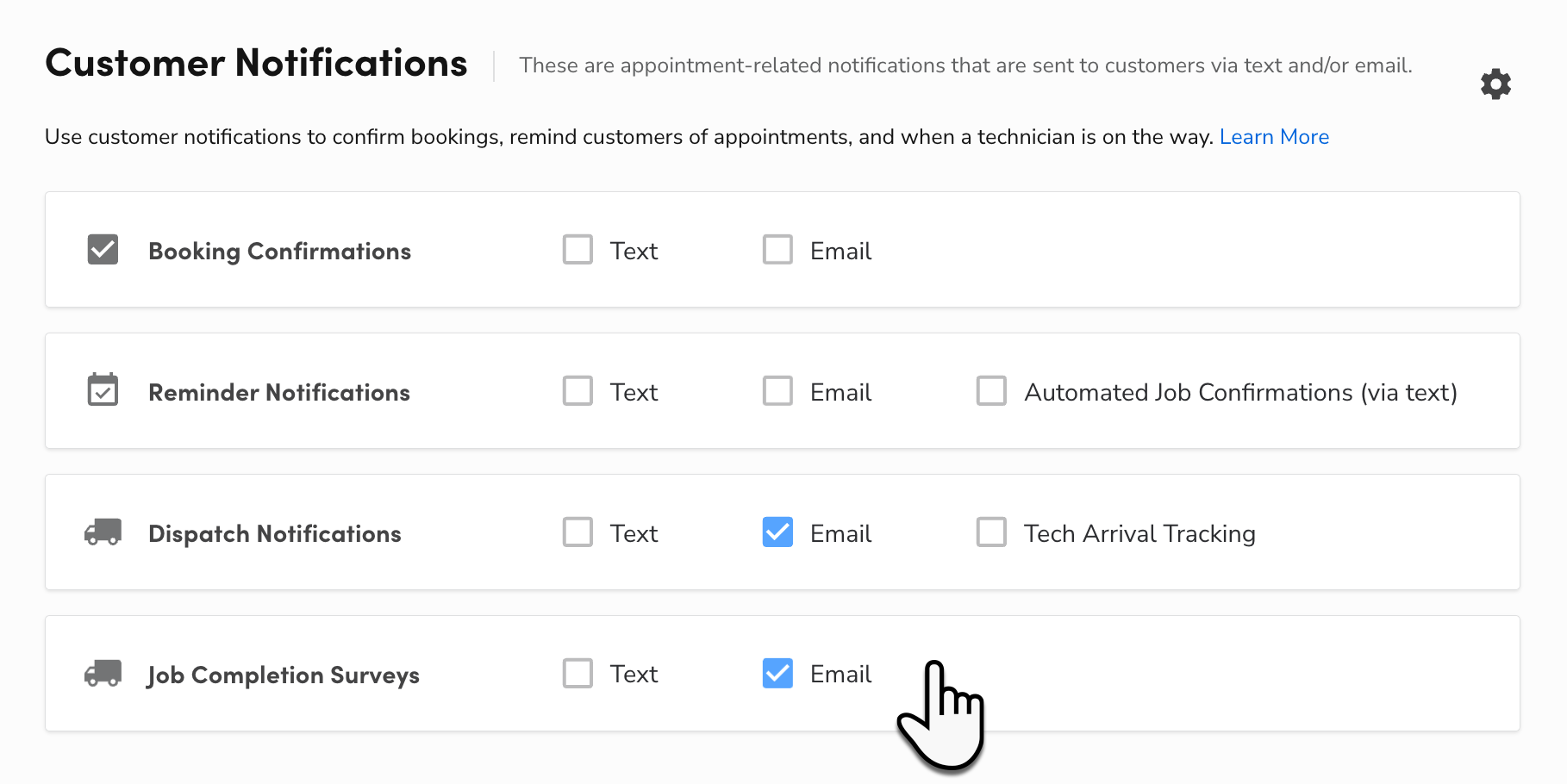
Task: Open the settings gear icon
Action: pyautogui.click(x=1496, y=84)
